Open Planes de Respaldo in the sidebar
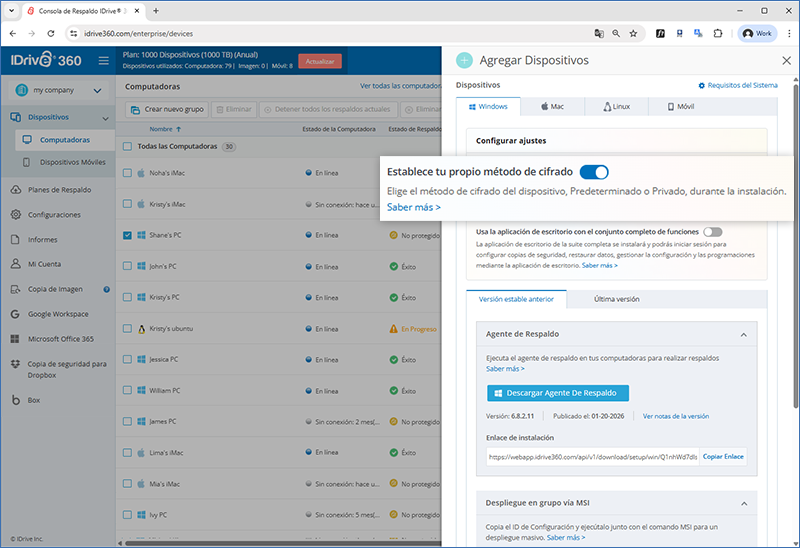The height and width of the screenshot is (548, 800). pos(59,189)
